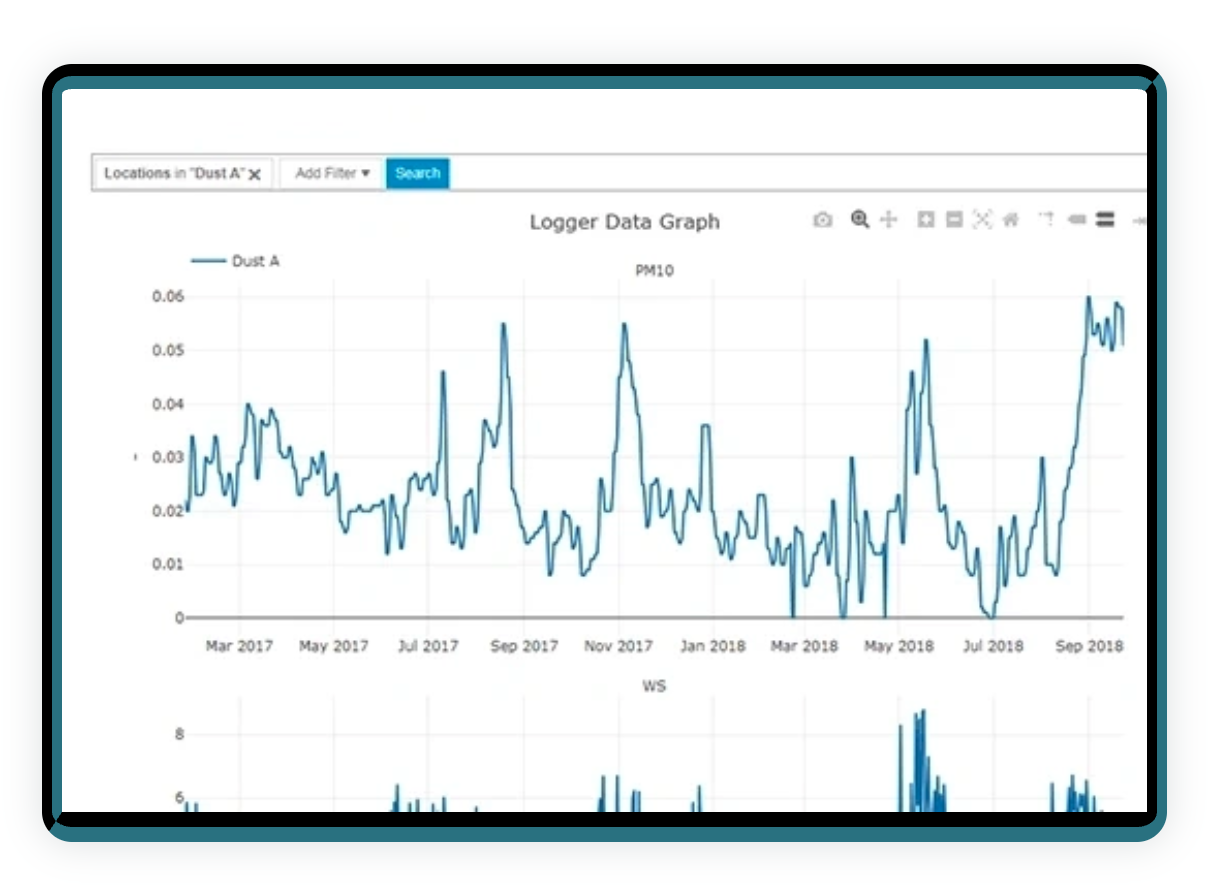1214x894 pixels.
Task: Click the Jul 2018 axis label
Action: click(992, 646)
